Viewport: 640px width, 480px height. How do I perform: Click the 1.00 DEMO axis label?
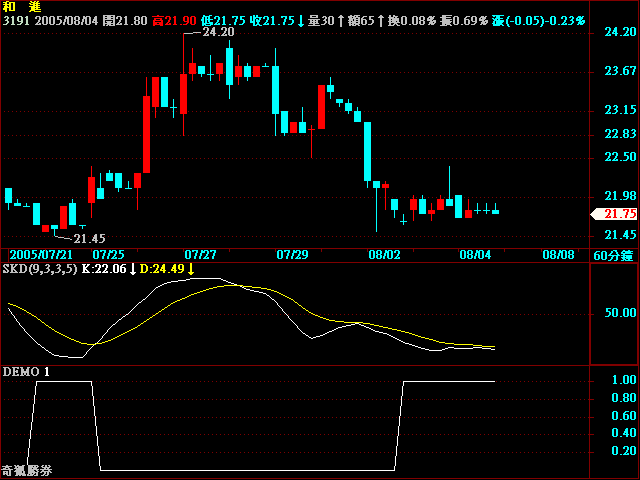click(624, 380)
